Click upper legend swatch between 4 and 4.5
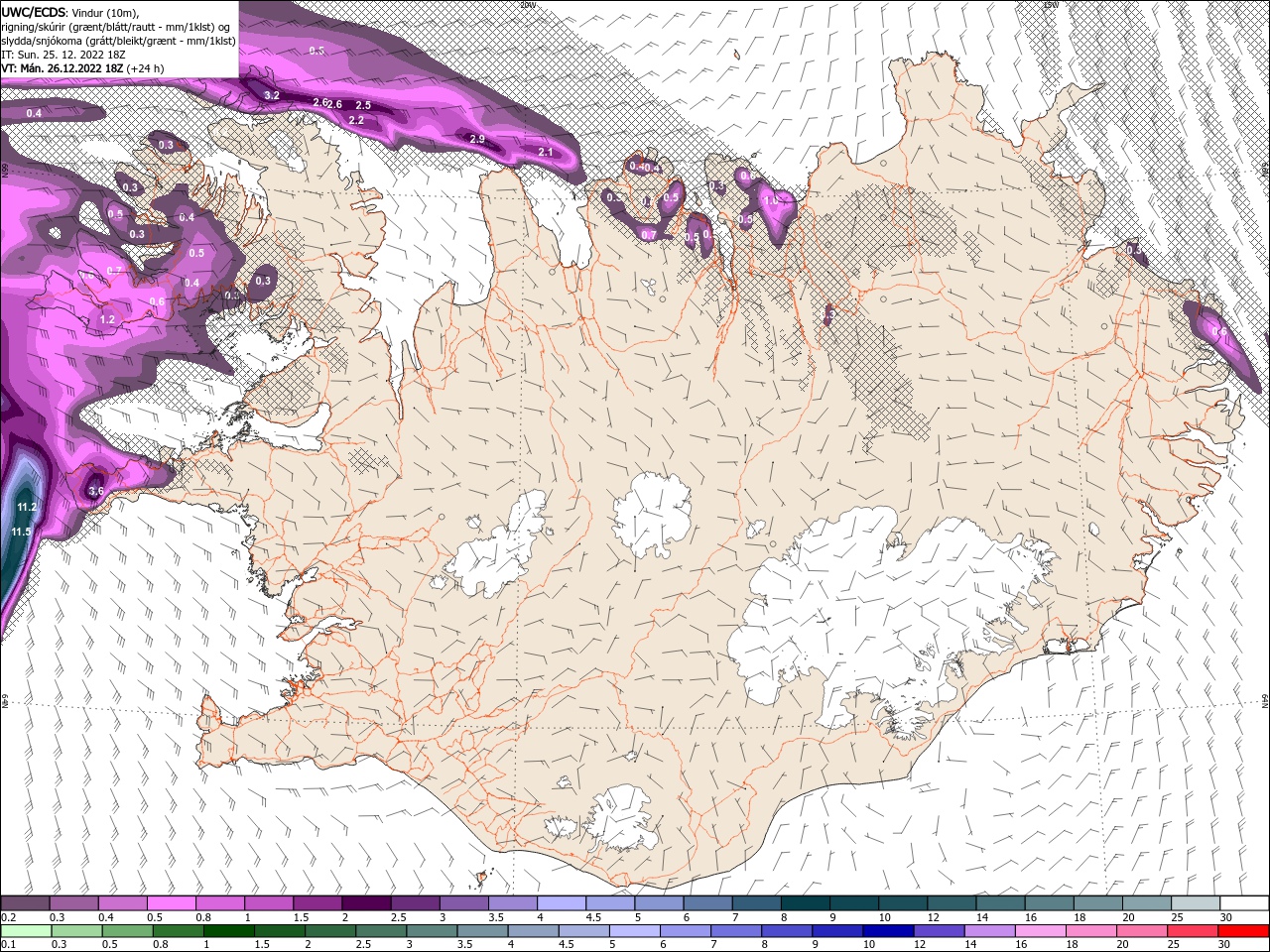 coord(562,903)
